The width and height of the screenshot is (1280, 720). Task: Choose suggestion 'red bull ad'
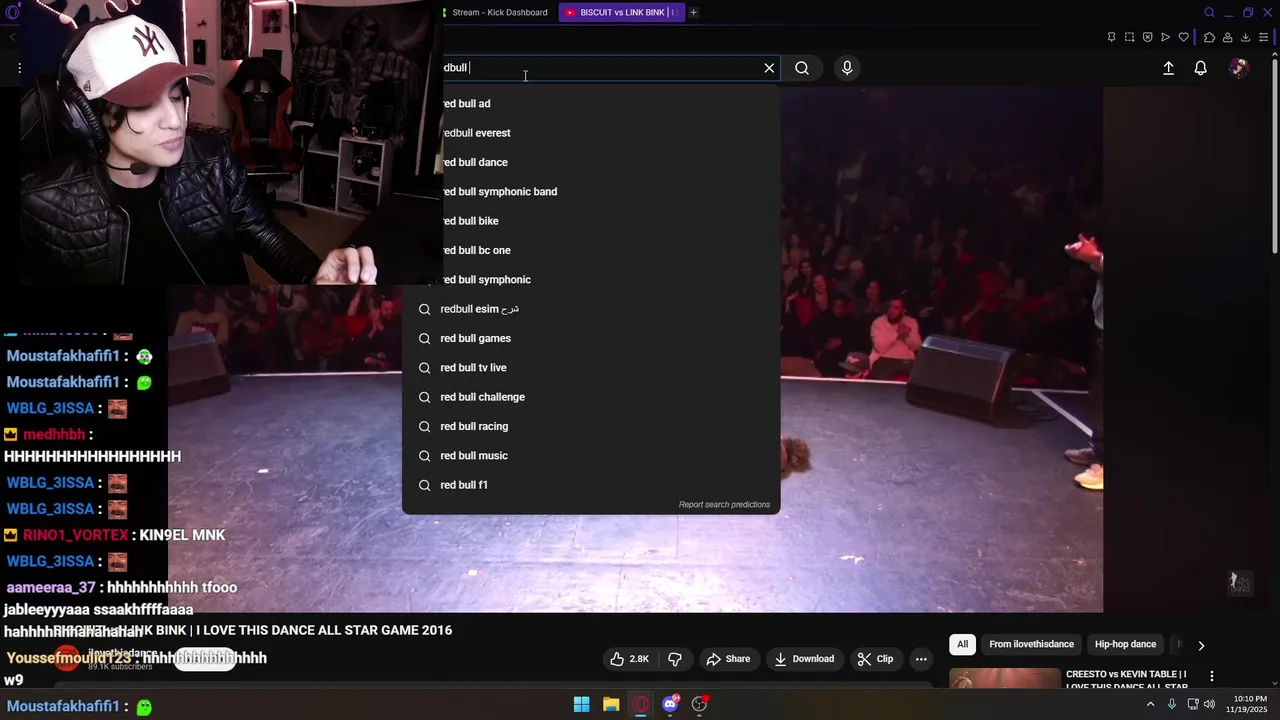[x=591, y=104]
